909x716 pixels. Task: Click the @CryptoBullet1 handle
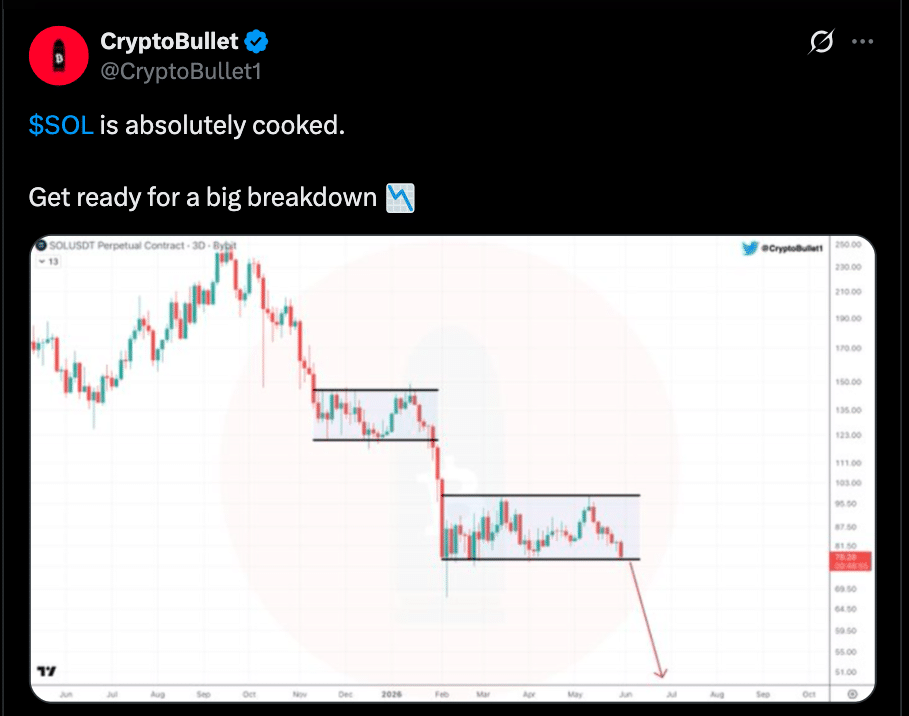click(181, 71)
